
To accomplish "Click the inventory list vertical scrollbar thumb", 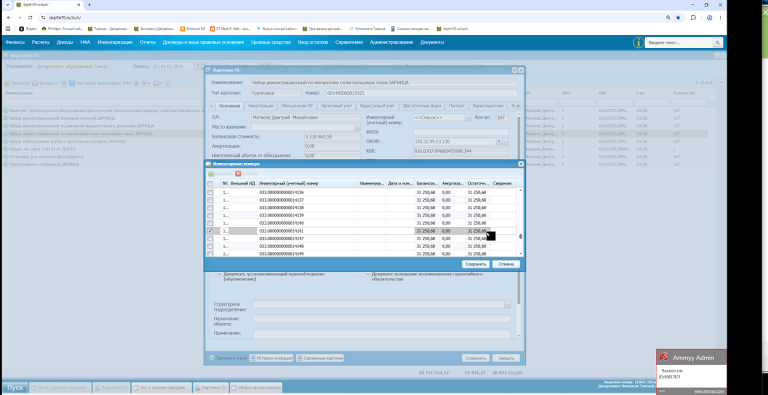I will pyautogui.click(x=521, y=236).
